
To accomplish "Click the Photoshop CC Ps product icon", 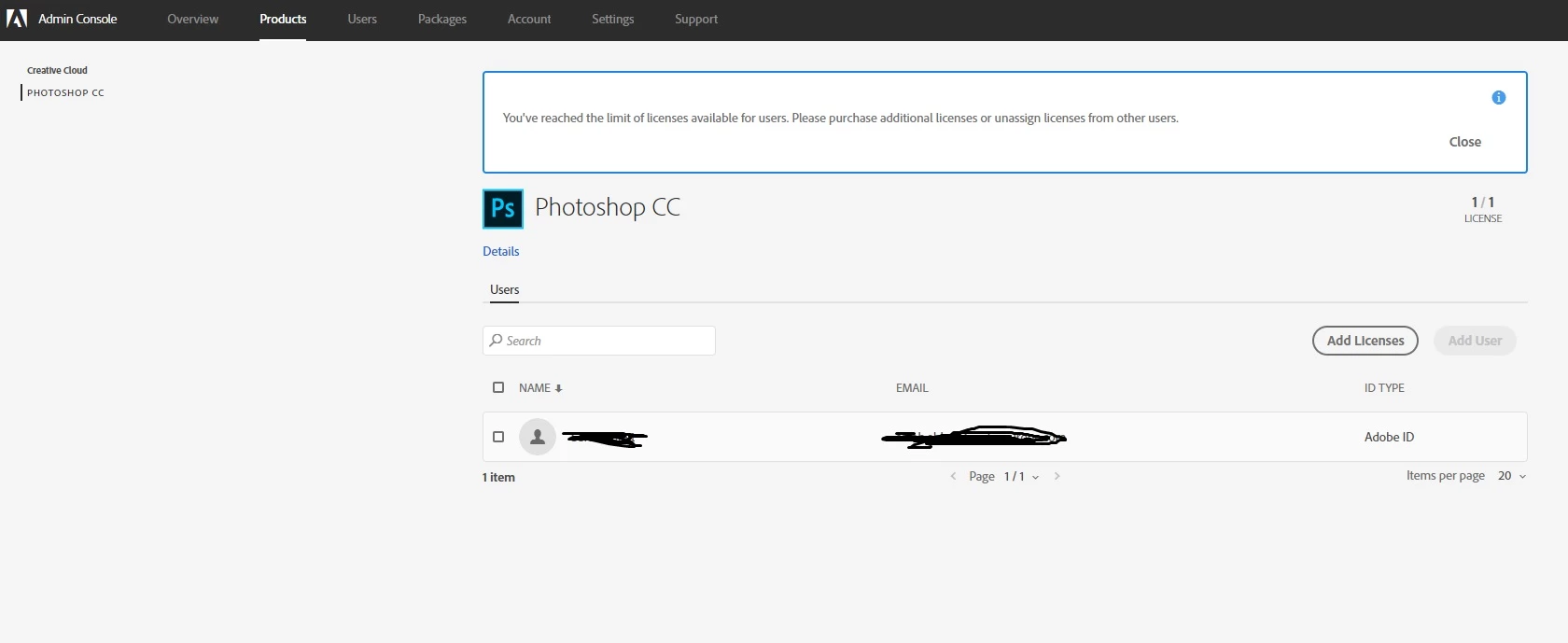I will tap(503, 209).
